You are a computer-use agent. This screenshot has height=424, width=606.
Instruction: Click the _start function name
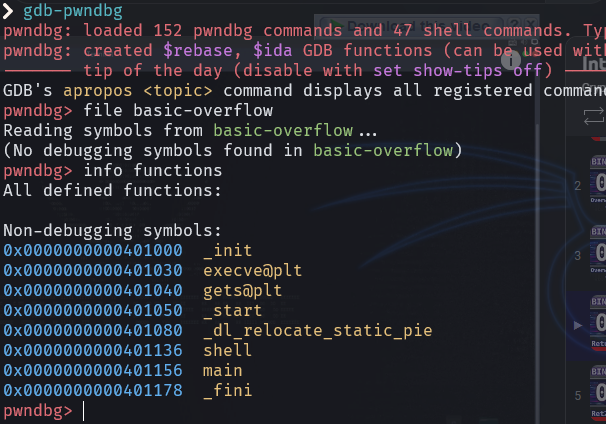pyautogui.click(x=233, y=311)
